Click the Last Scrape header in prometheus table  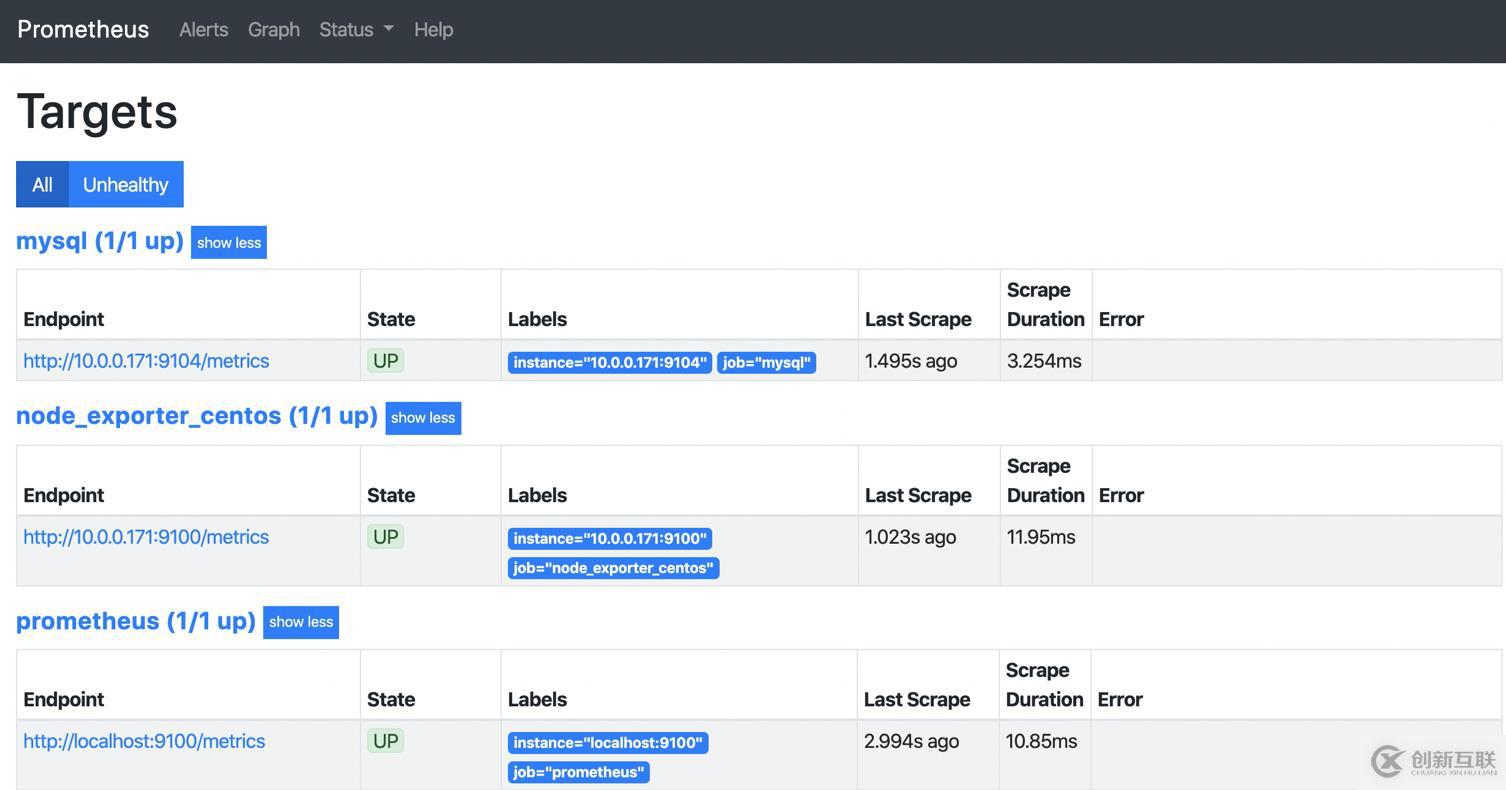917,699
